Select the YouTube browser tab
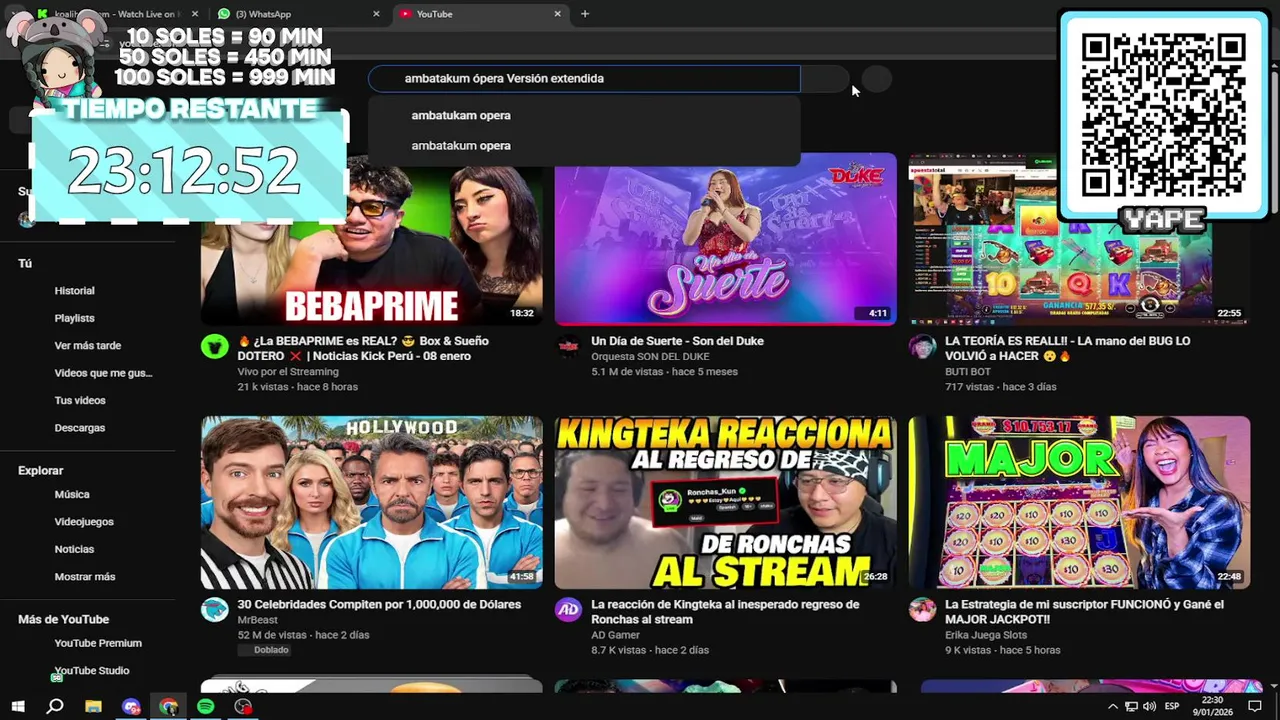 click(480, 14)
